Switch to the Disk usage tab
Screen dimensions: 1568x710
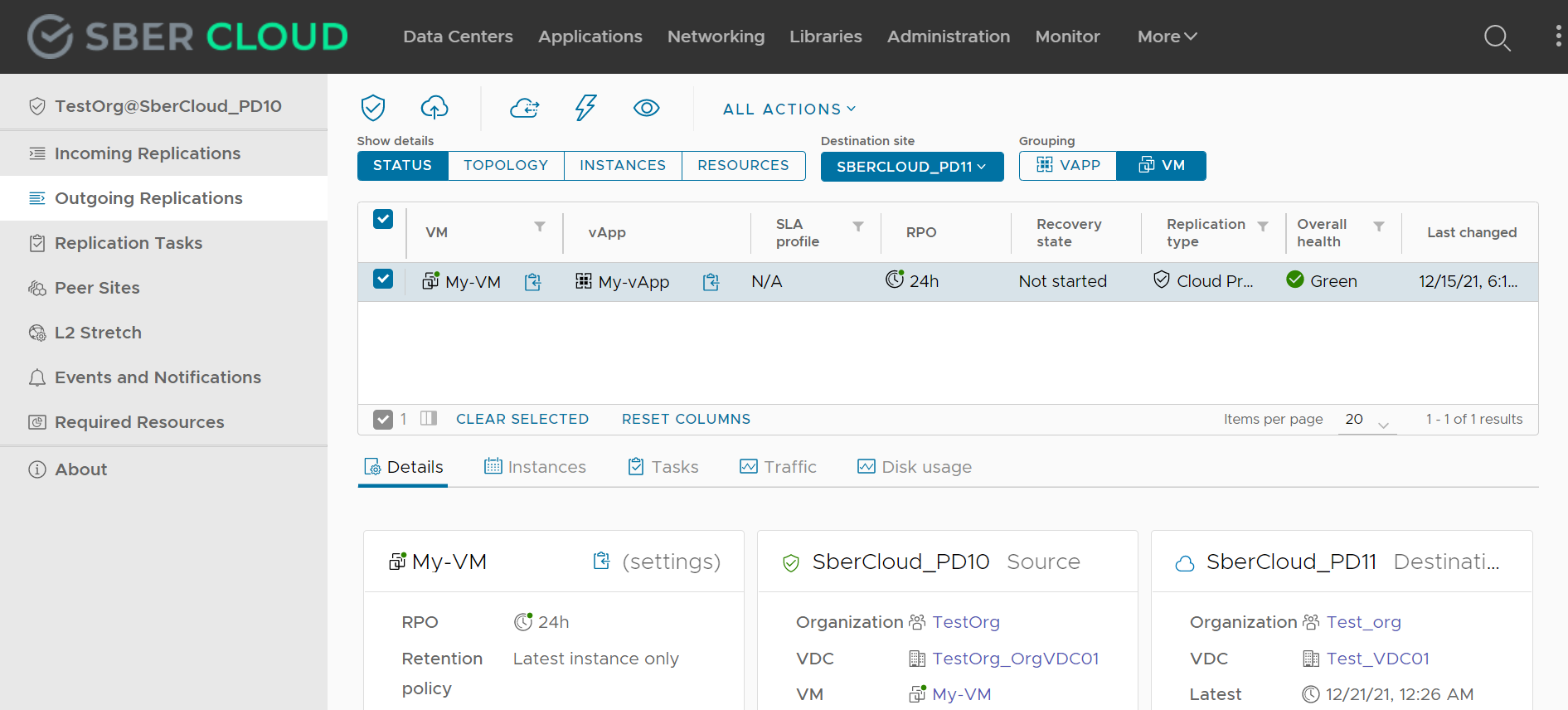point(914,467)
